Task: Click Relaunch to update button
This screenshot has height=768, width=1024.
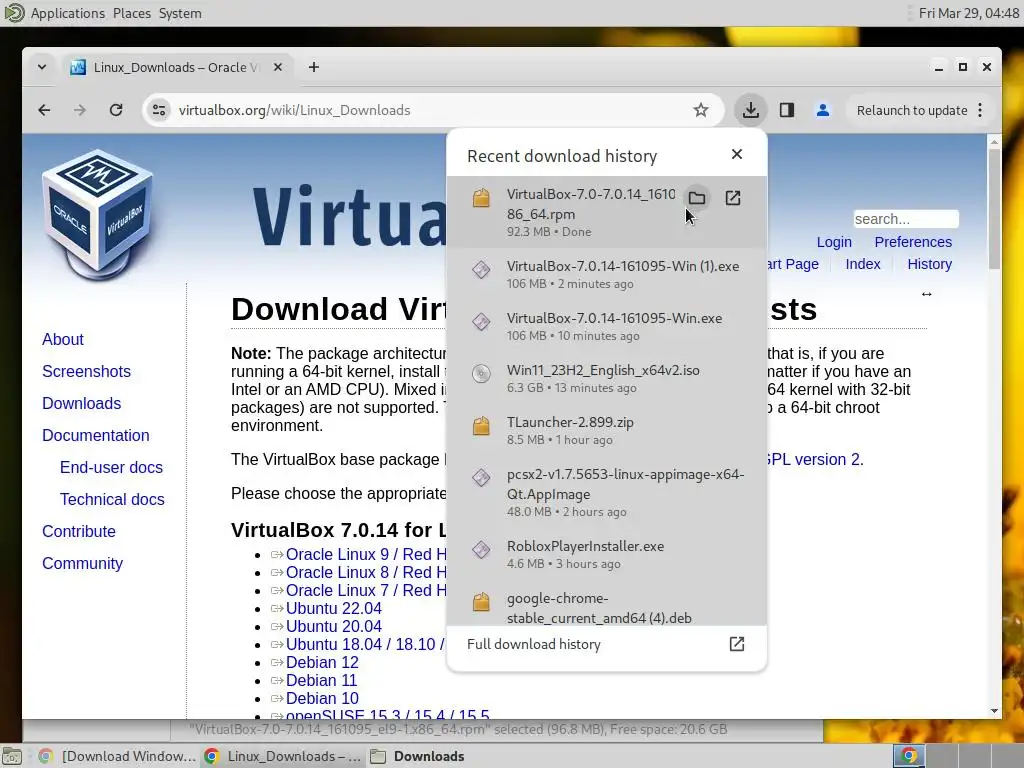Action: (x=912, y=110)
